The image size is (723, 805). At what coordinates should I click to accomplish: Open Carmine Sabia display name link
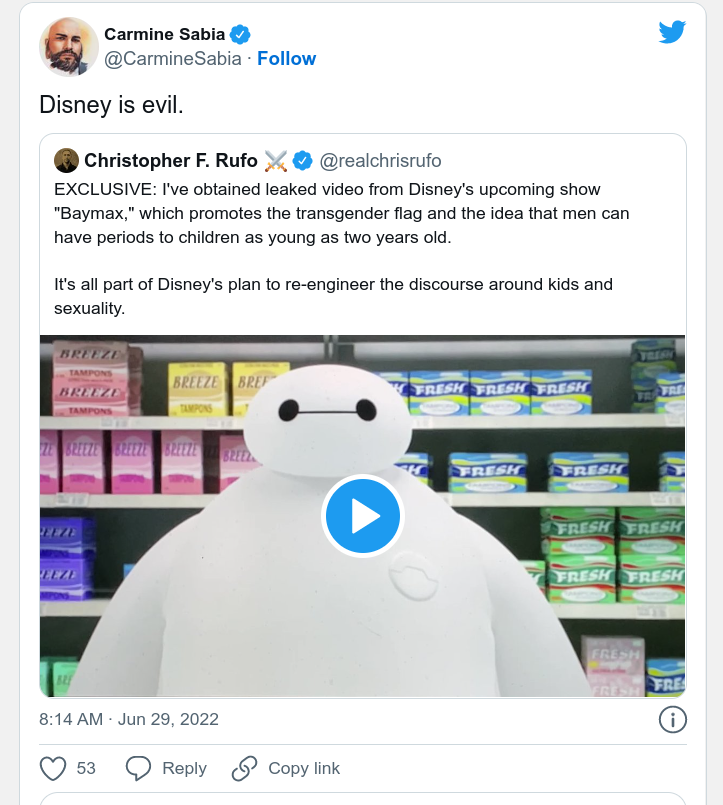pos(164,34)
